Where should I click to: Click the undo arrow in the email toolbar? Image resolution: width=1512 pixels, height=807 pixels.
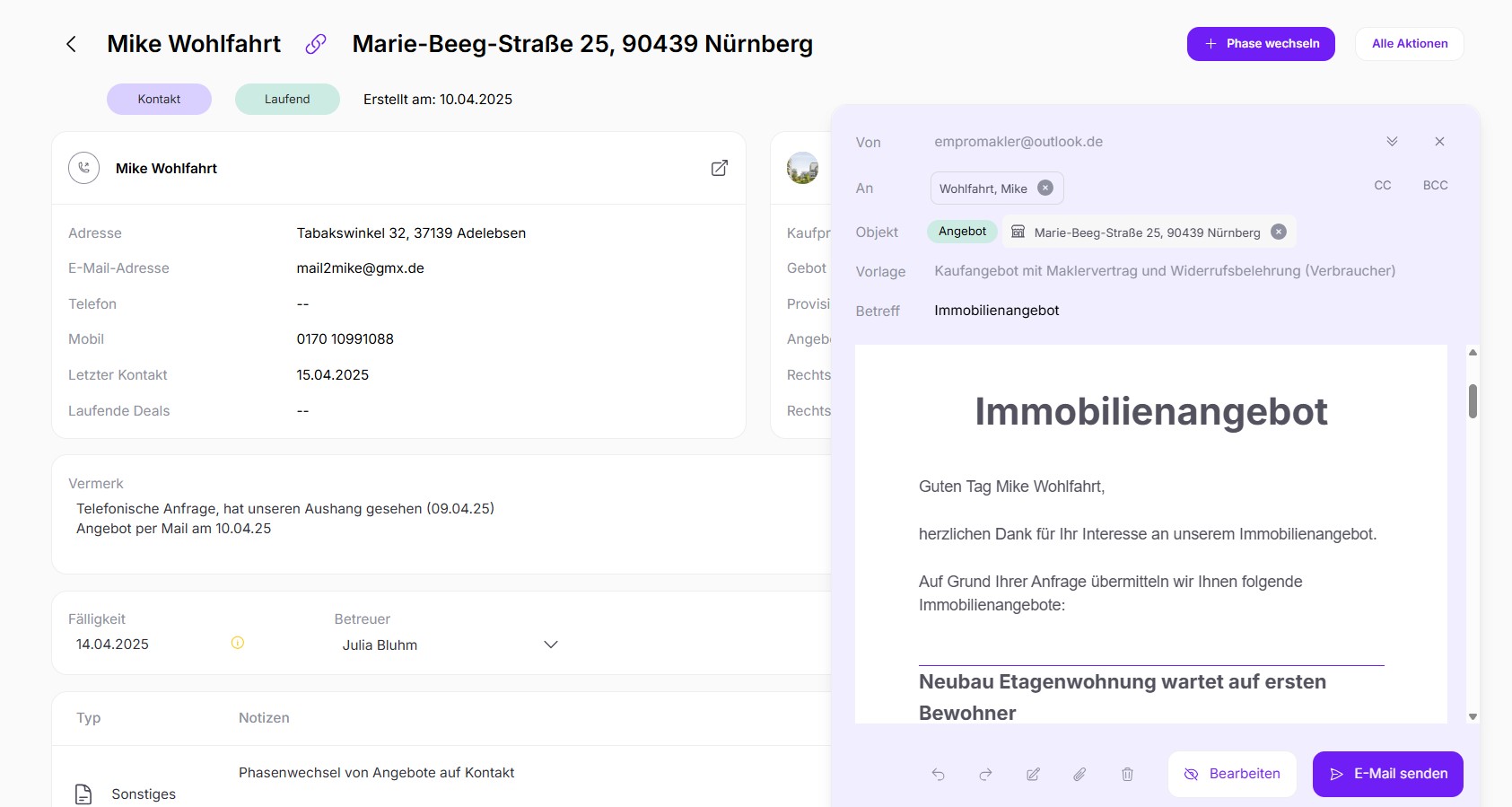coord(938,774)
